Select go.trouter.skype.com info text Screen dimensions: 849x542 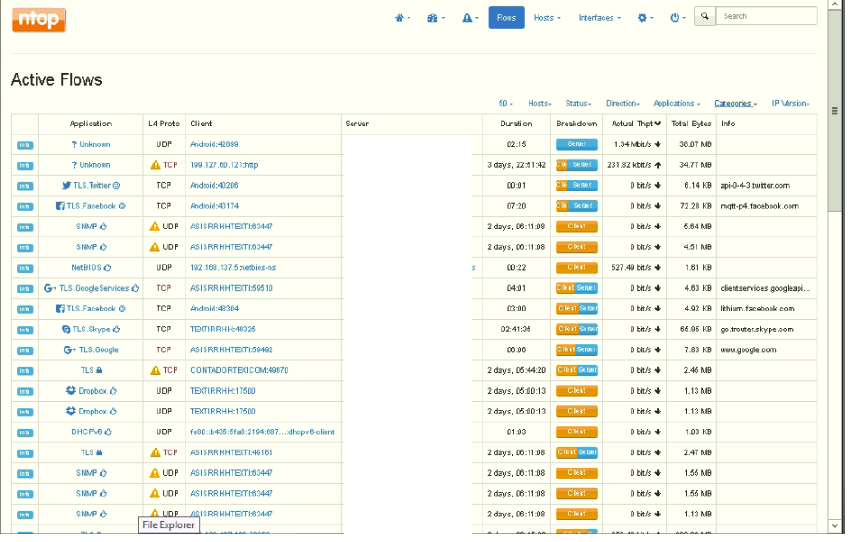point(756,330)
